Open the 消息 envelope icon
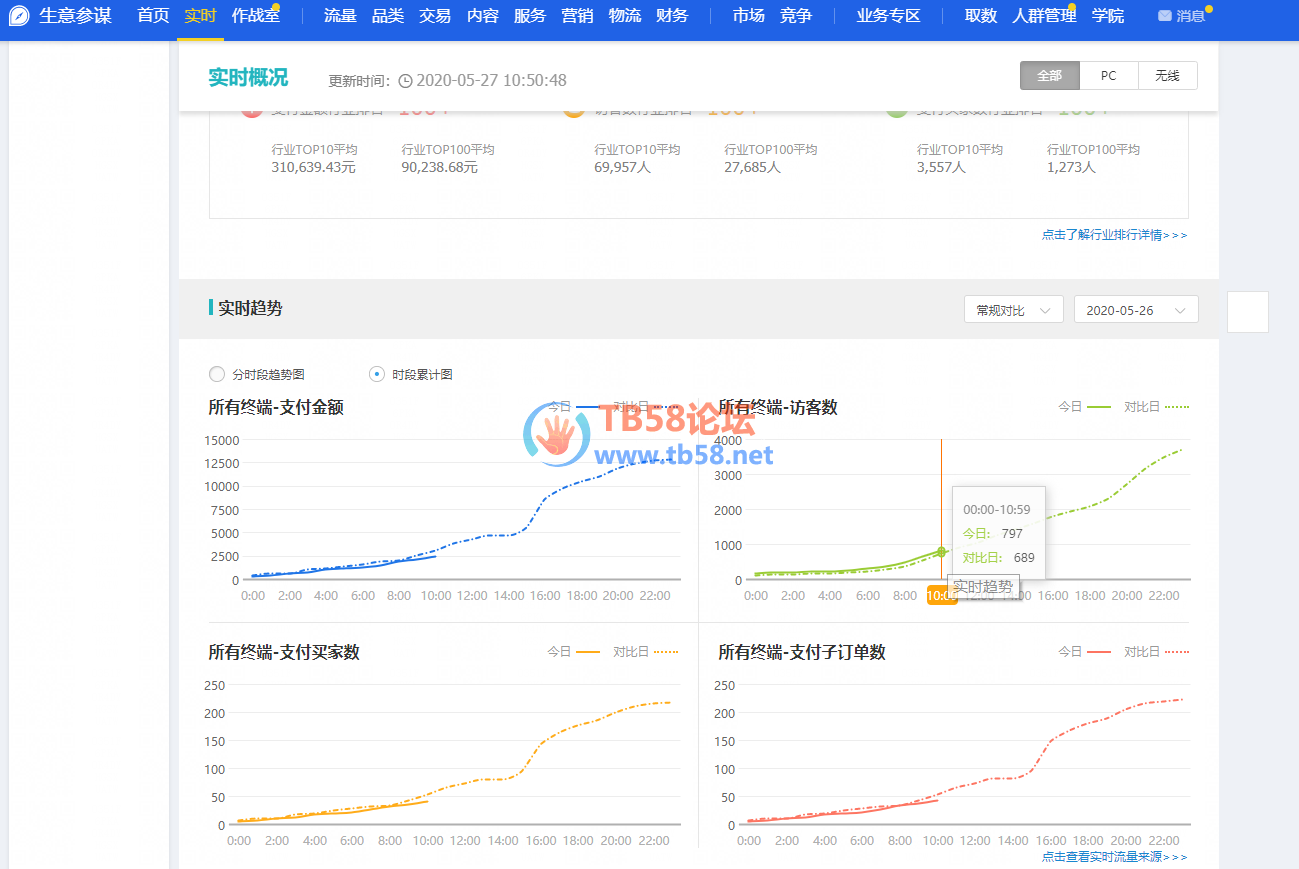Viewport: 1299px width, 869px height. coord(1164,16)
